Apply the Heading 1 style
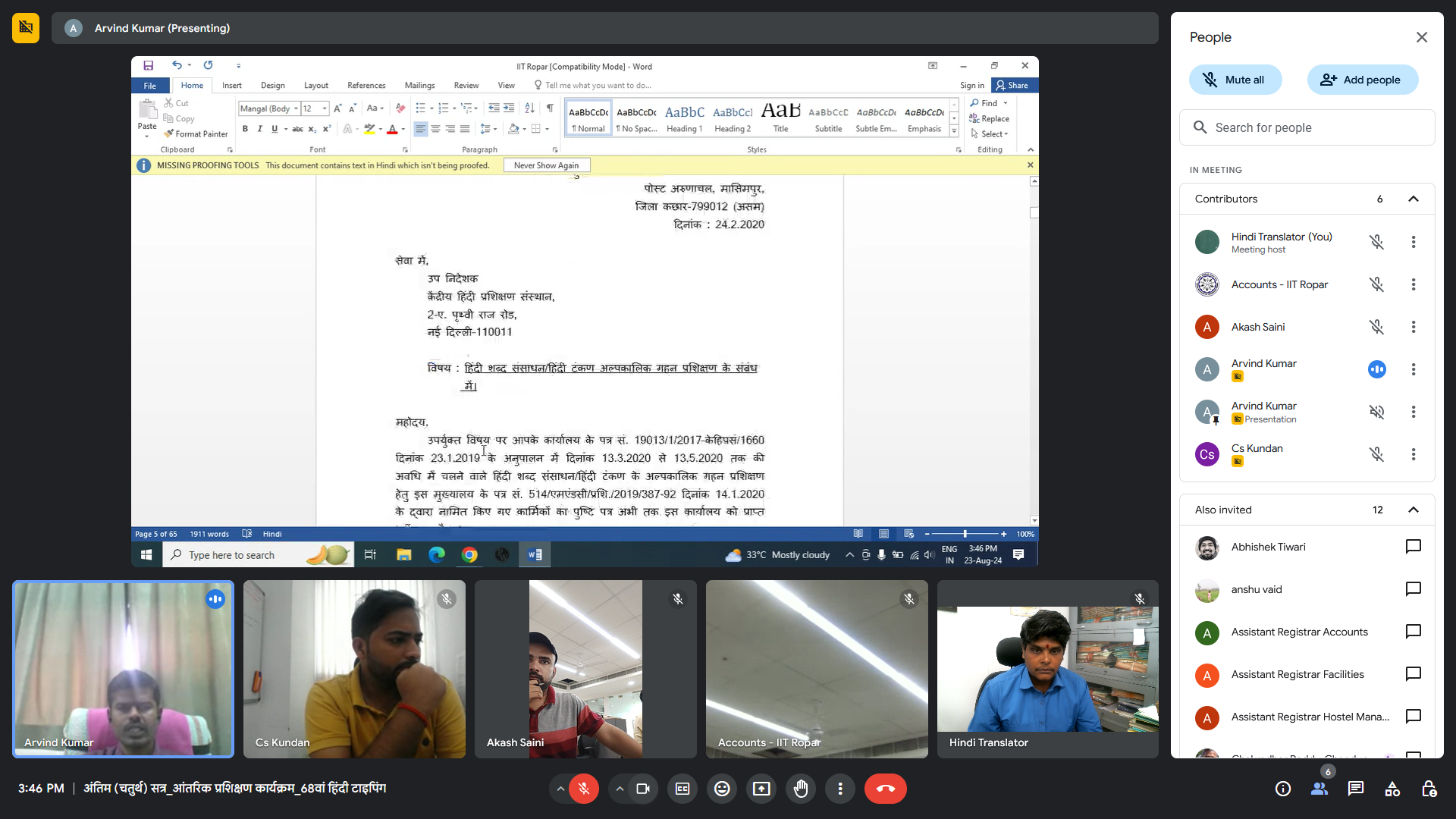 tap(684, 119)
